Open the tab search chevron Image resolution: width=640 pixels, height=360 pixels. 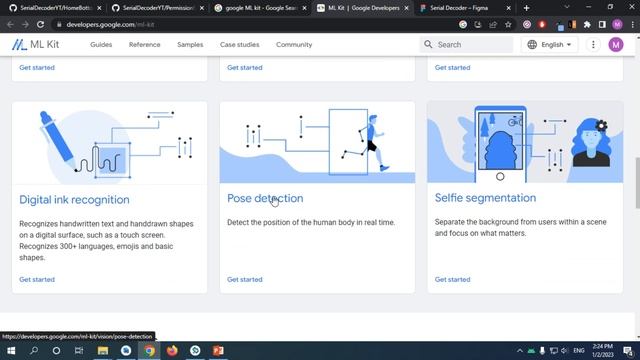coord(567,7)
